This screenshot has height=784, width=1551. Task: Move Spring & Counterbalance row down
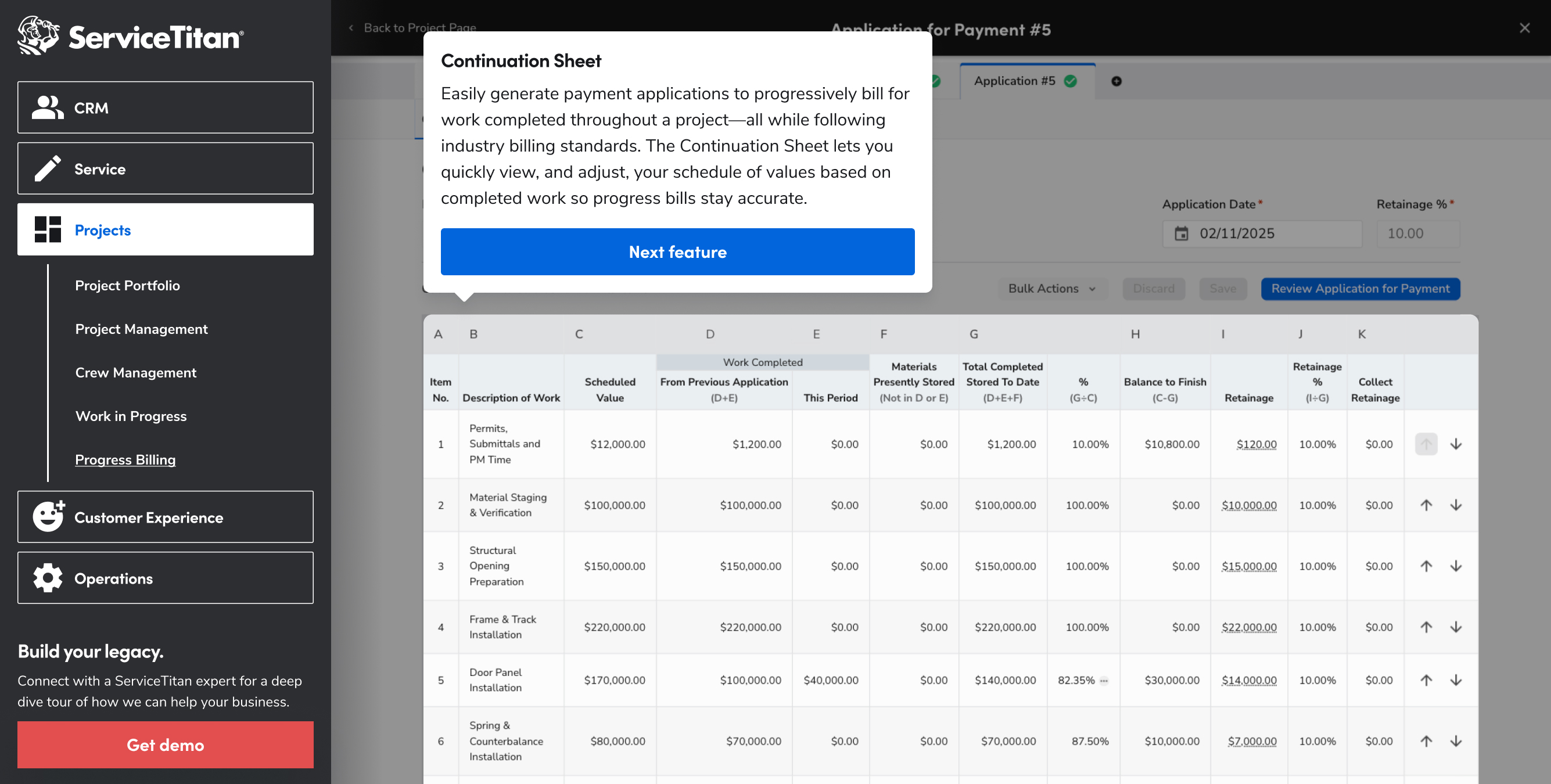point(1455,740)
